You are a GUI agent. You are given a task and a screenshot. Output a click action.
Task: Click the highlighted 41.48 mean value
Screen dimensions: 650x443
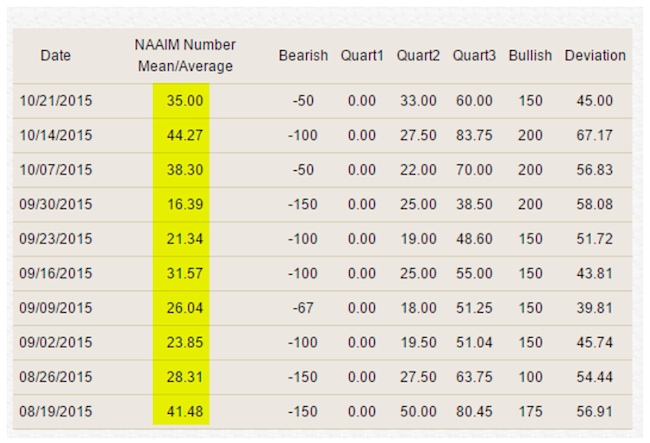(x=185, y=412)
